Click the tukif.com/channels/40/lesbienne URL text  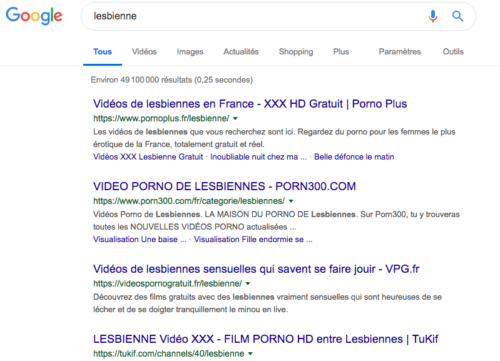click(169, 354)
